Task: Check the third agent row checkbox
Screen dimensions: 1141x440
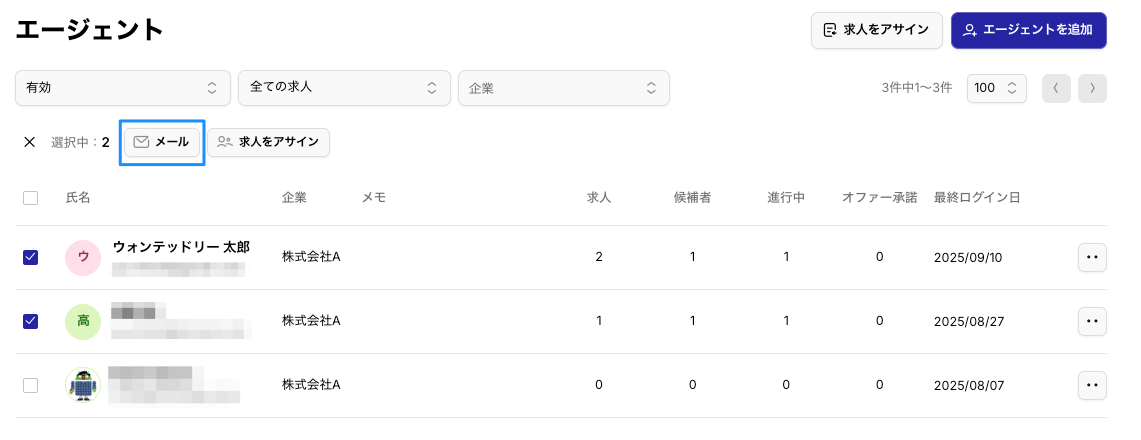Action: click(x=31, y=385)
